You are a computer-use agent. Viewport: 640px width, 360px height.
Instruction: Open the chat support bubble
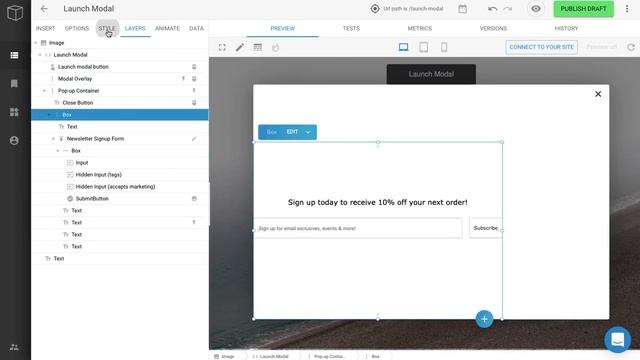pyautogui.click(x=618, y=339)
